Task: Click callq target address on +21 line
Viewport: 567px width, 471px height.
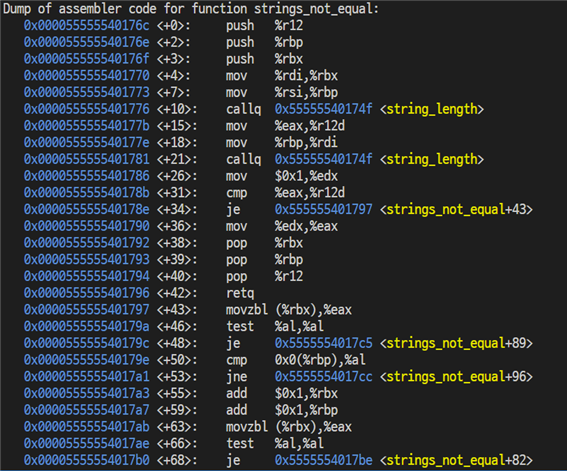Action: pos(323,159)
